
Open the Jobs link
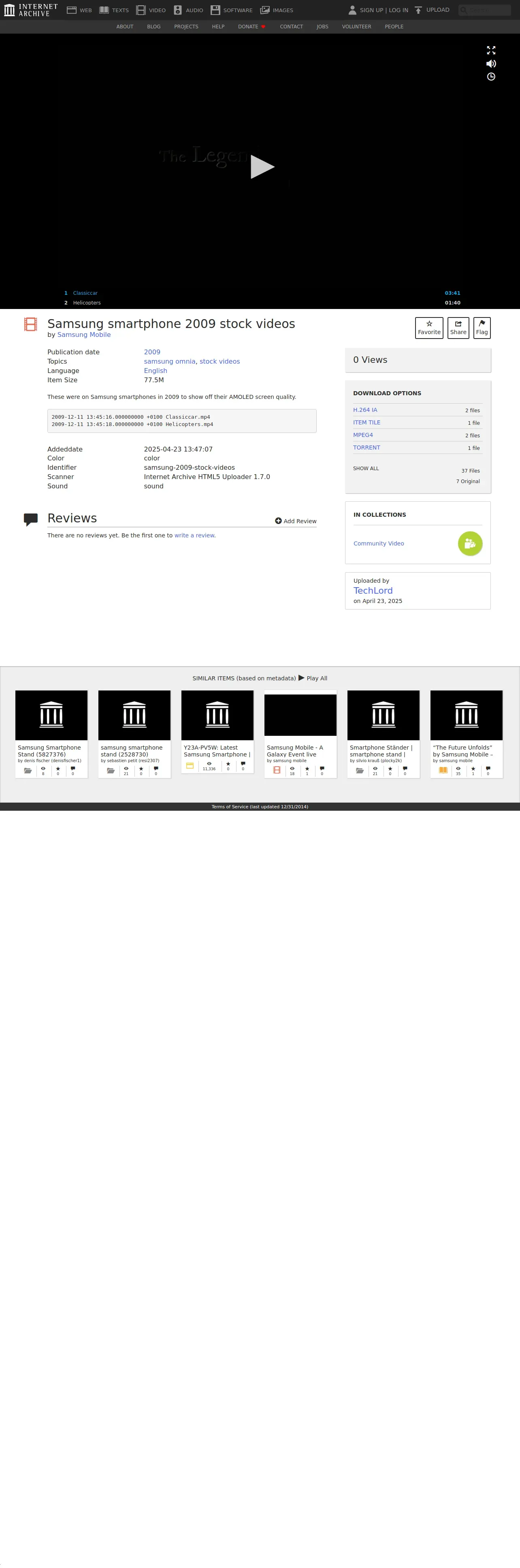(322, 27)
